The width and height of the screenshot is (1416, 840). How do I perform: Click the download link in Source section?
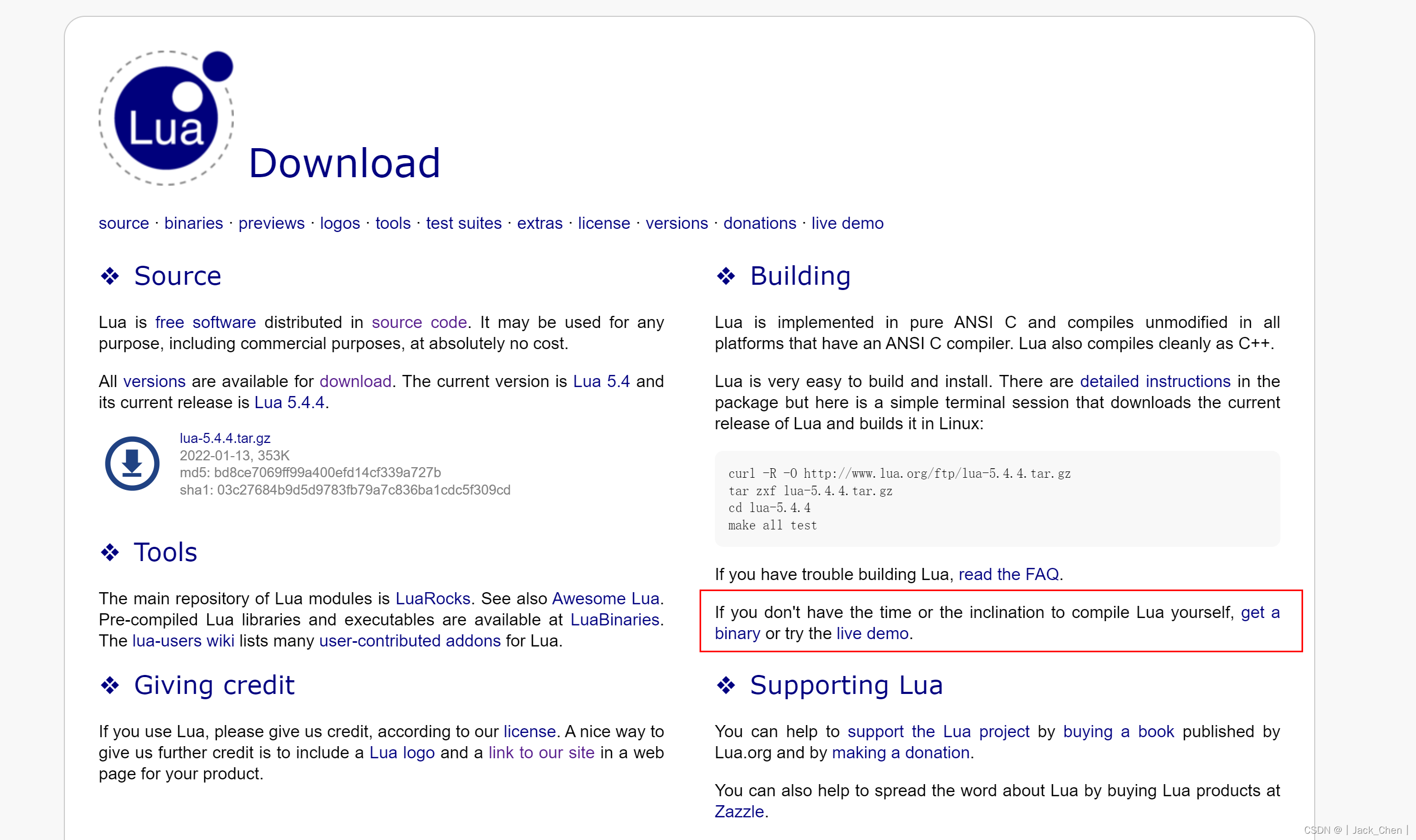pyautogui.click(x=356, y=381)
